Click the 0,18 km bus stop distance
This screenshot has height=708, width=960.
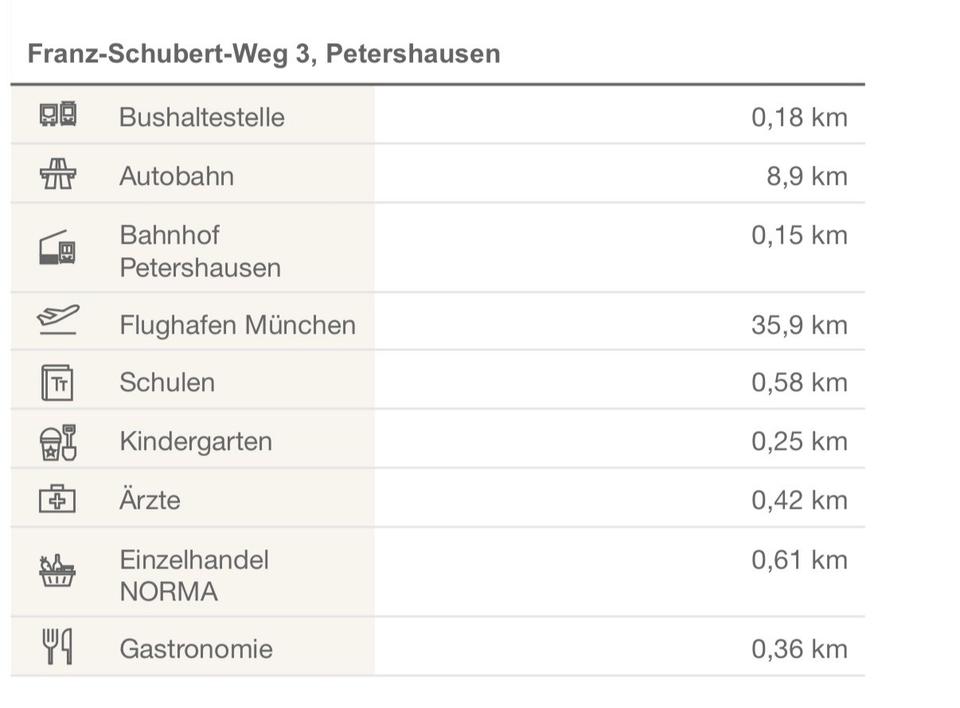coord(799,117)
